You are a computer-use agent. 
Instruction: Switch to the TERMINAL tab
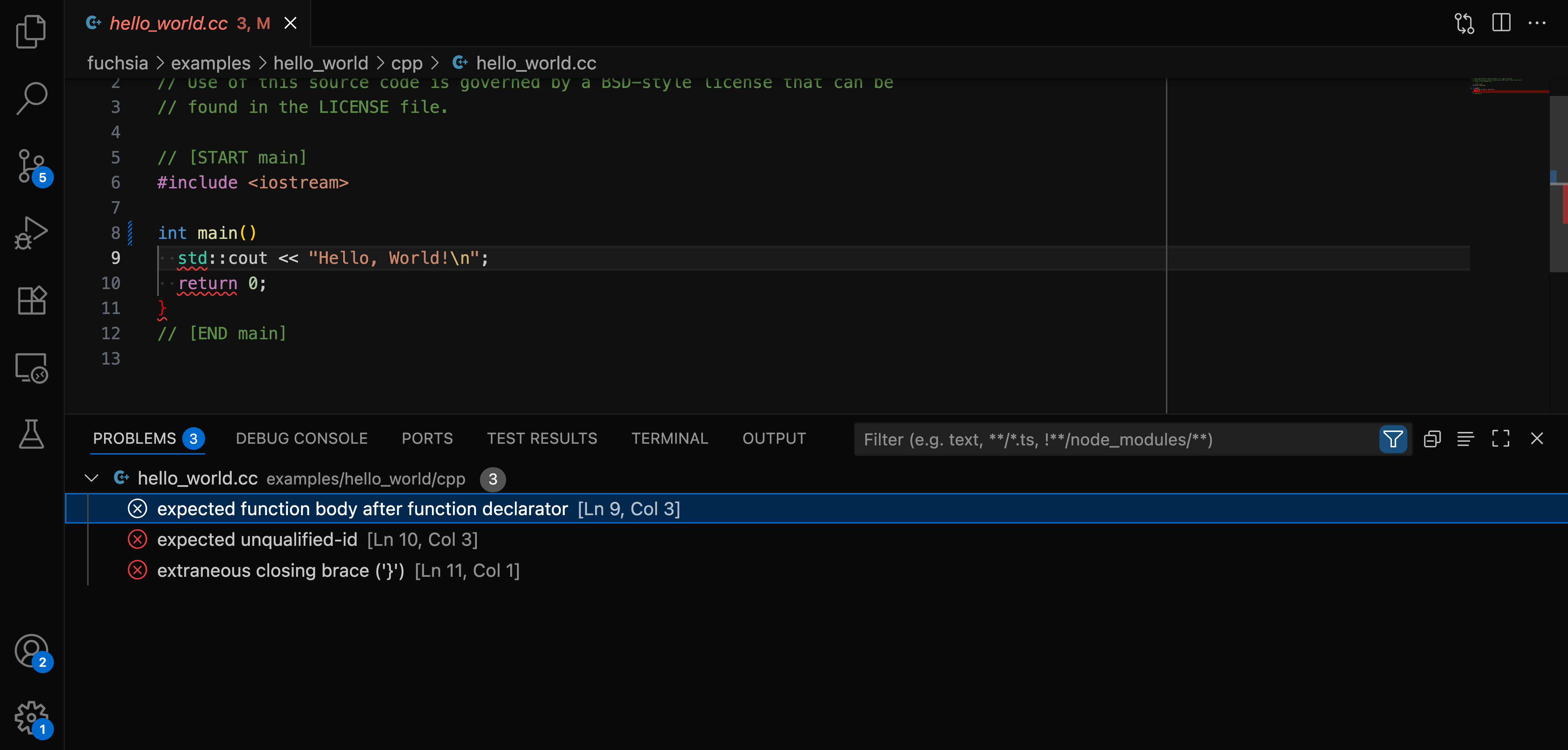click(x=669, y=438)
